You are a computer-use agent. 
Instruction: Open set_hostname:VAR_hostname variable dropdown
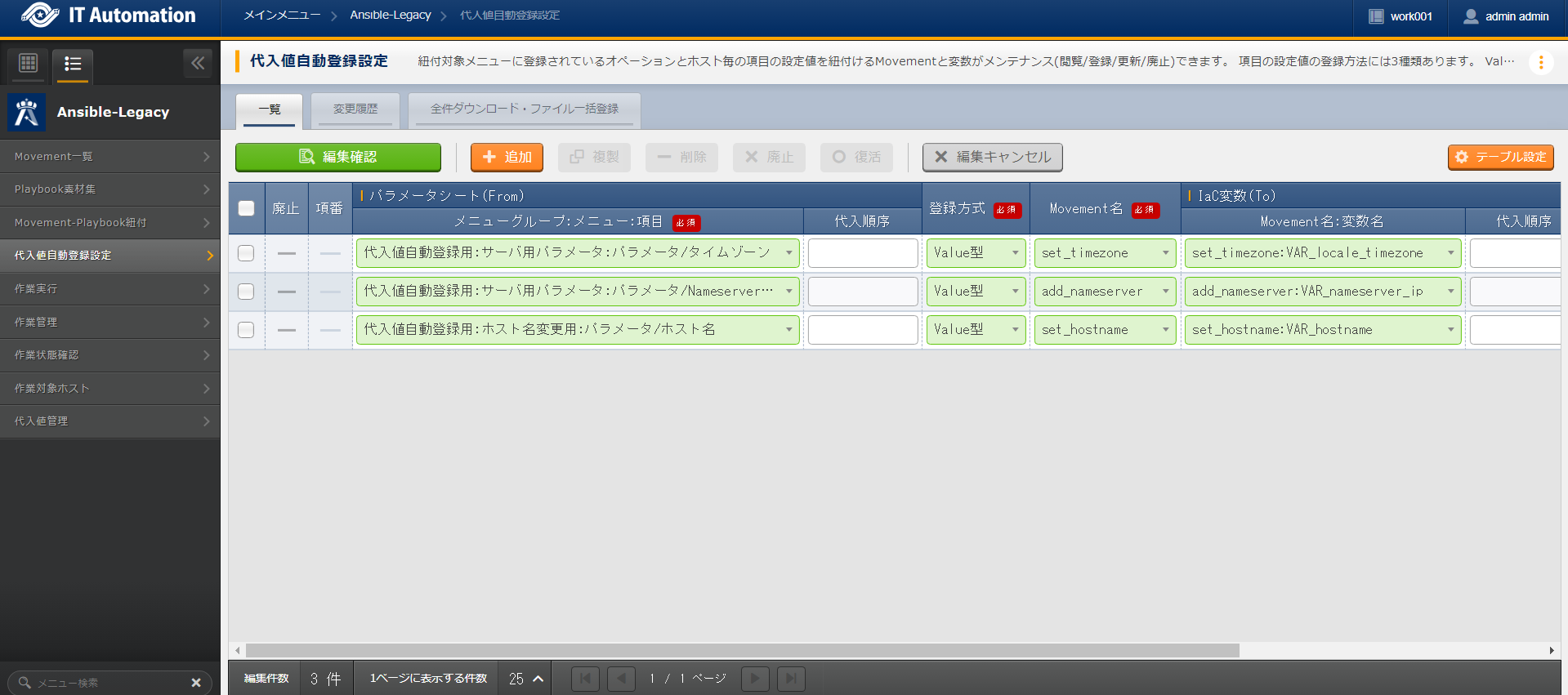pos(1322,330)
